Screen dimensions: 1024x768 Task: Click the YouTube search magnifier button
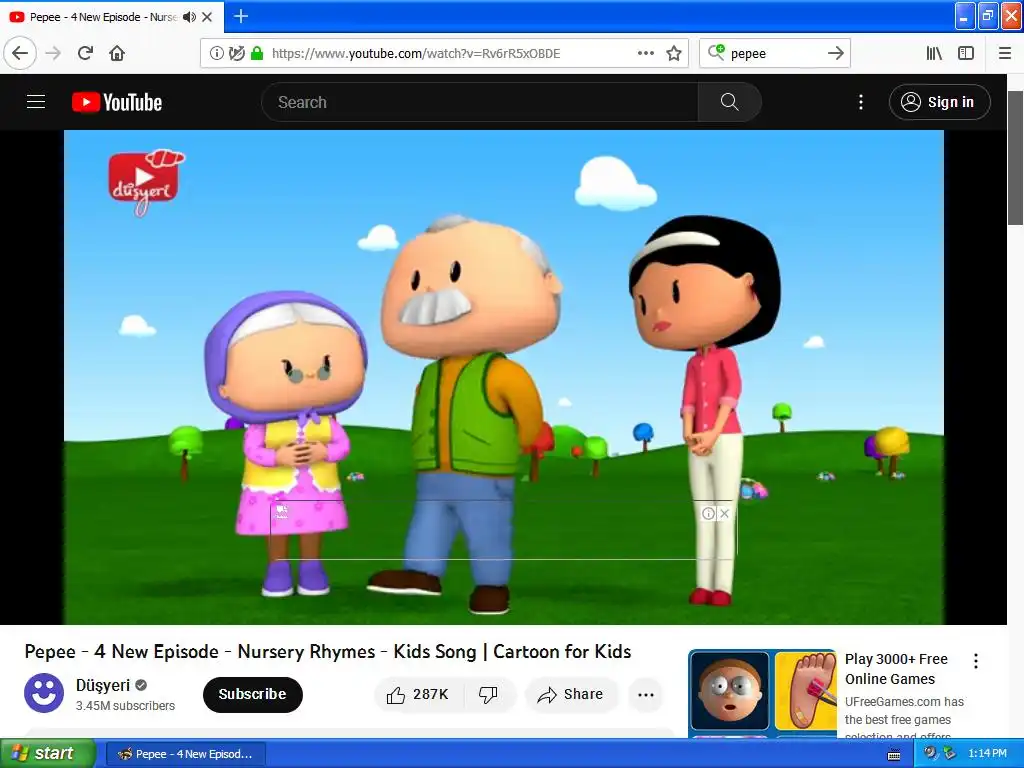[x=729, y=102]
